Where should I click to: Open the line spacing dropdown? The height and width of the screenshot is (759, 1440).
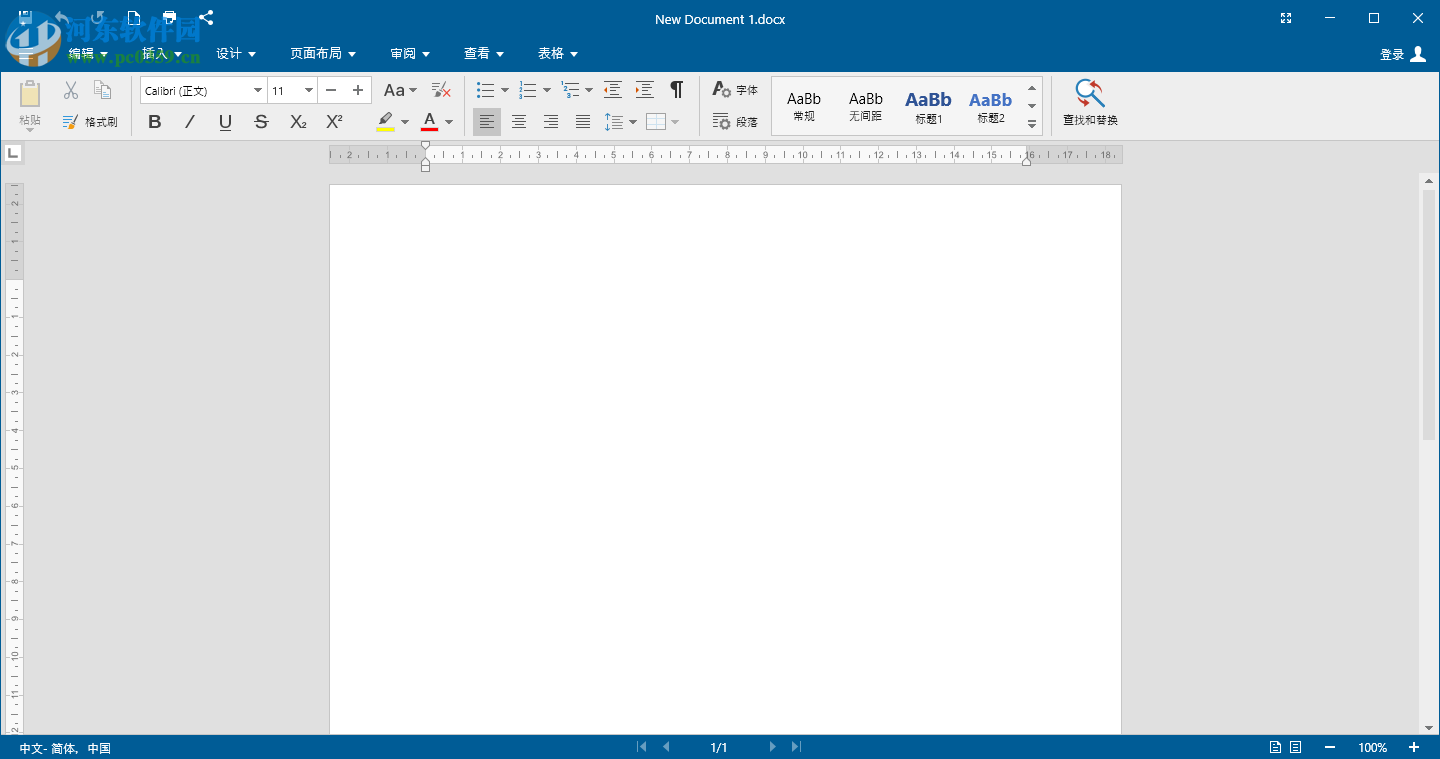[x=634, y=121]
